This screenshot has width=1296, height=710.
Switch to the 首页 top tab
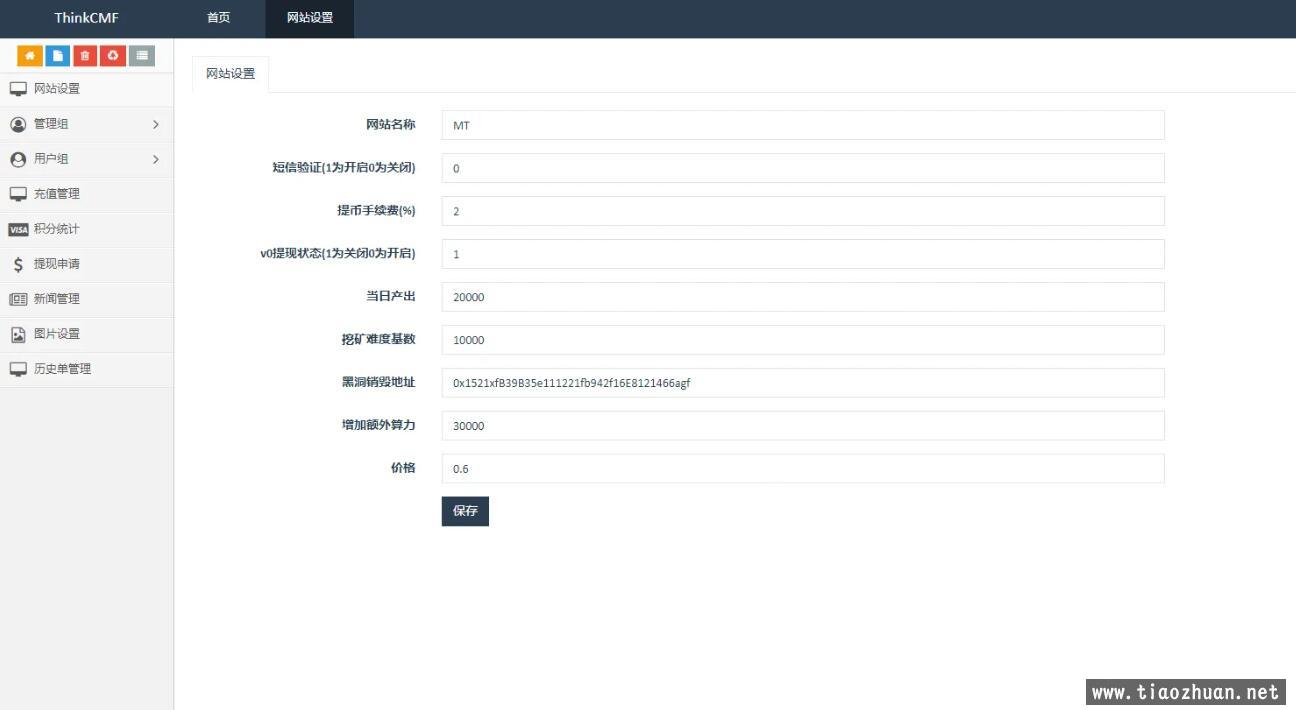(218, 18)
